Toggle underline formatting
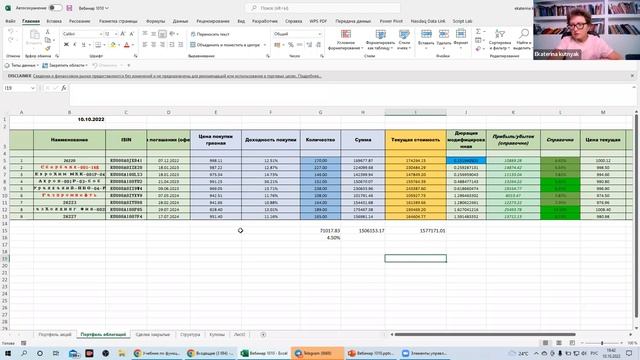Screen dimensions: 640x360 [x=84, y=44]
